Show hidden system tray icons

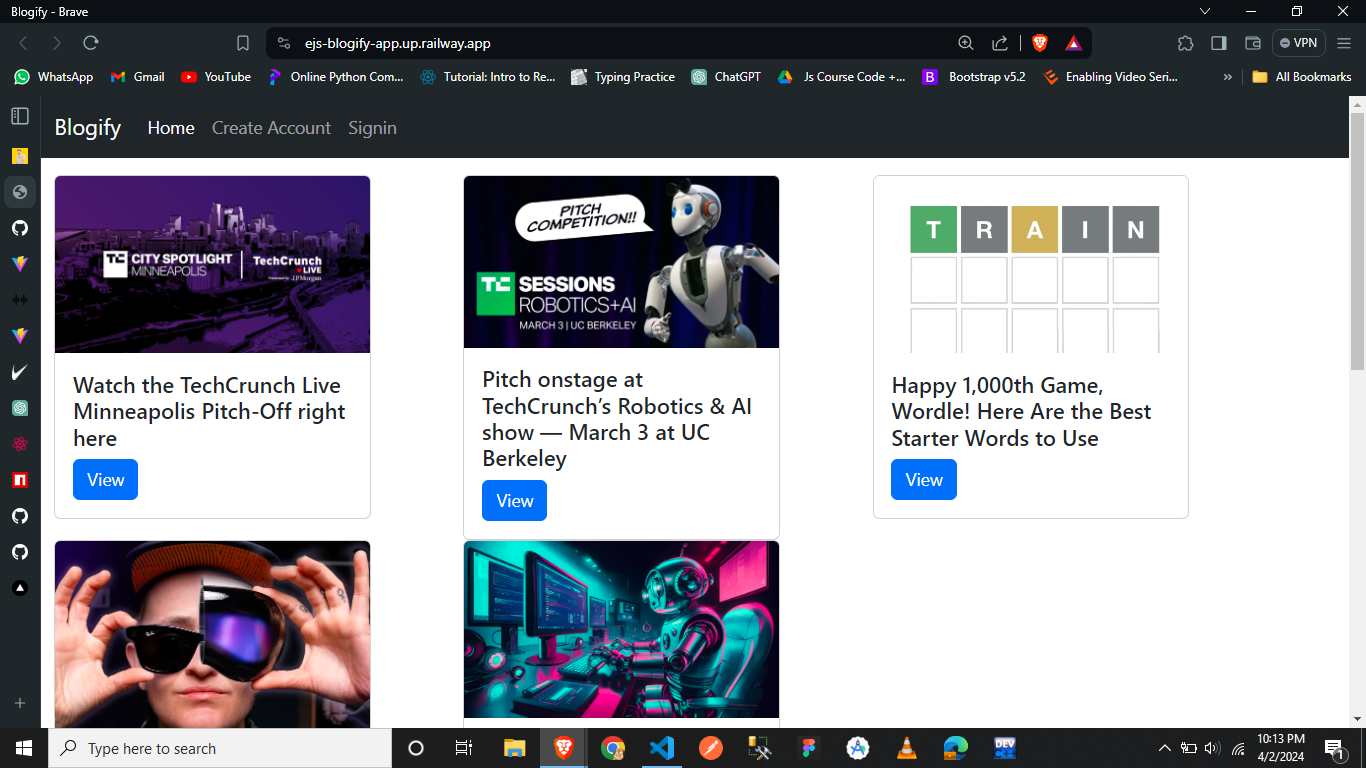pyautogui.click(x=1164, y=748)
